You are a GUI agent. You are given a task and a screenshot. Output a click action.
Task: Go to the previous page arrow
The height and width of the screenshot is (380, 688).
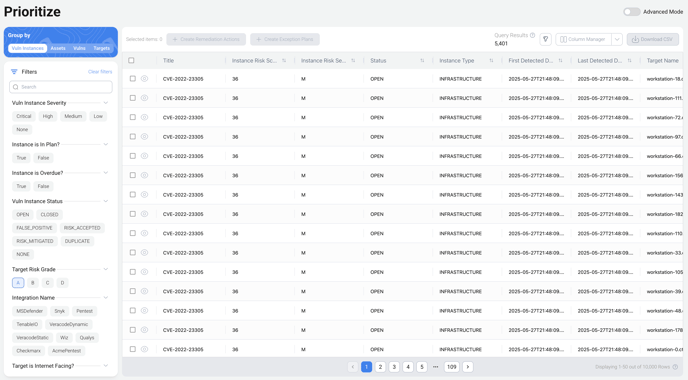[353, 367]
